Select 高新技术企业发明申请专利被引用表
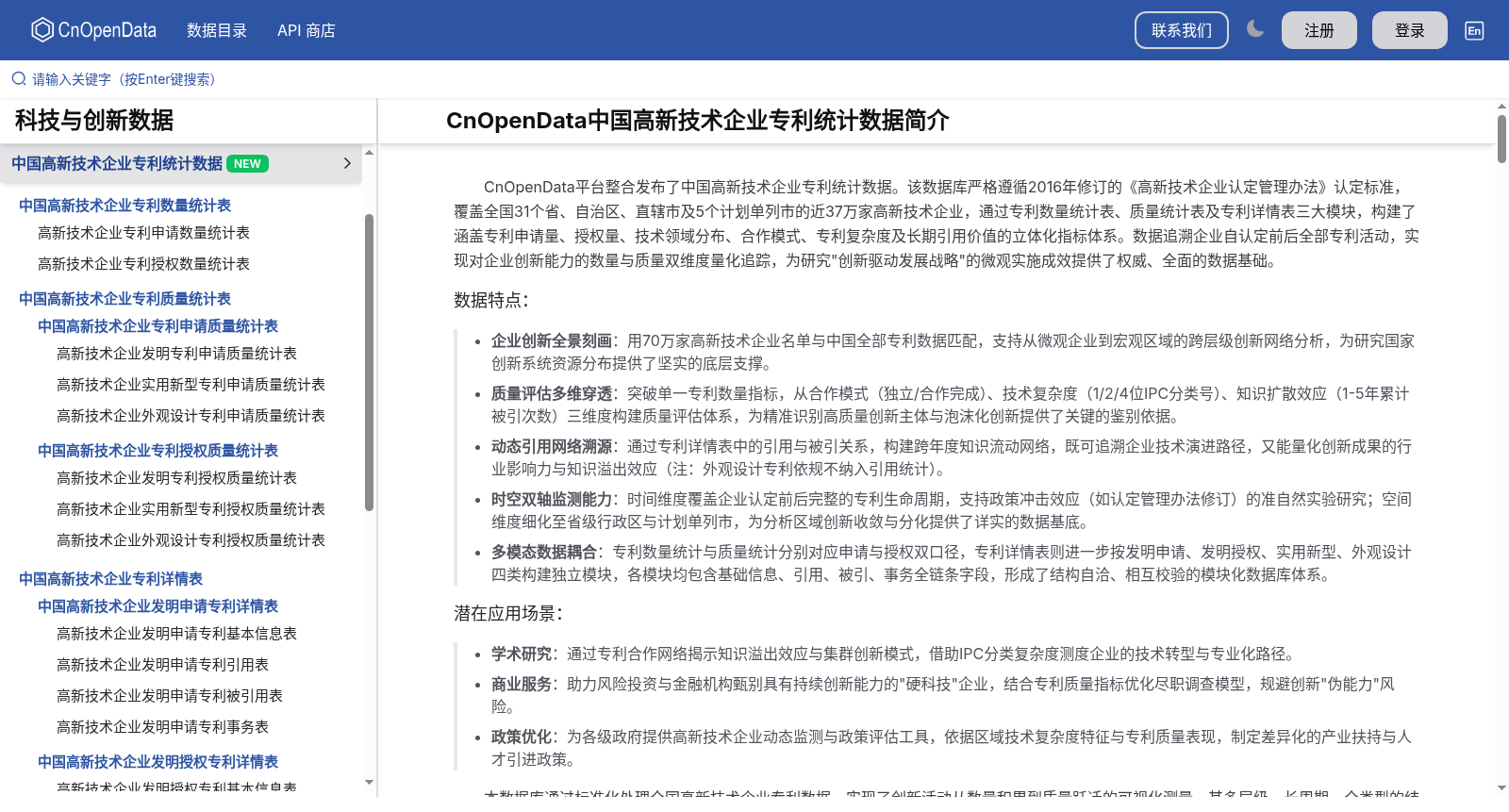Image resolution: width=1509 pixels, height=812 pixels. (x=170, y=696)
